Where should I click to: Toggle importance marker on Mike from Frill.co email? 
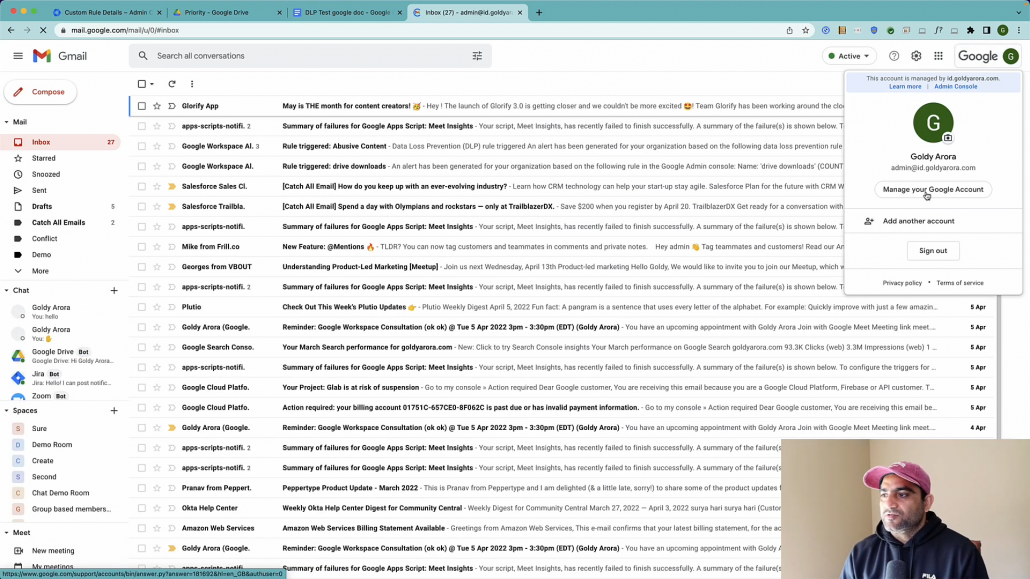(171, 247)
